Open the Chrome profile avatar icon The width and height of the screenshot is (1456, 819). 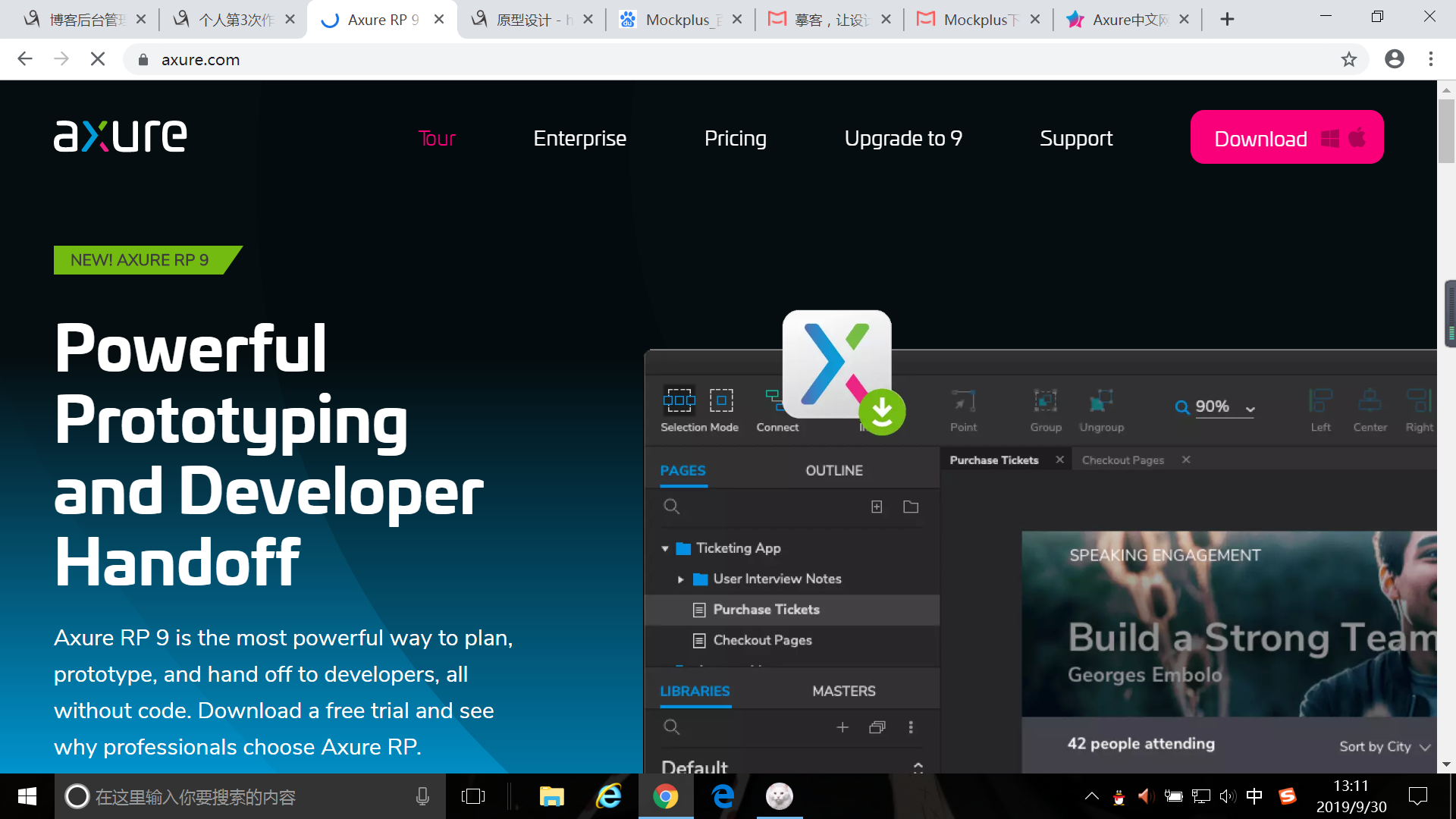[x=1394, y=59]
